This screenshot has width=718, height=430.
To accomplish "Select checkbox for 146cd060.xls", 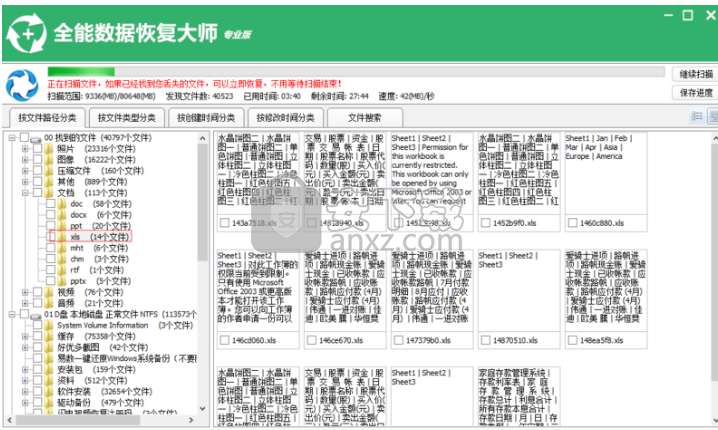I will click(x=224, y=340).
